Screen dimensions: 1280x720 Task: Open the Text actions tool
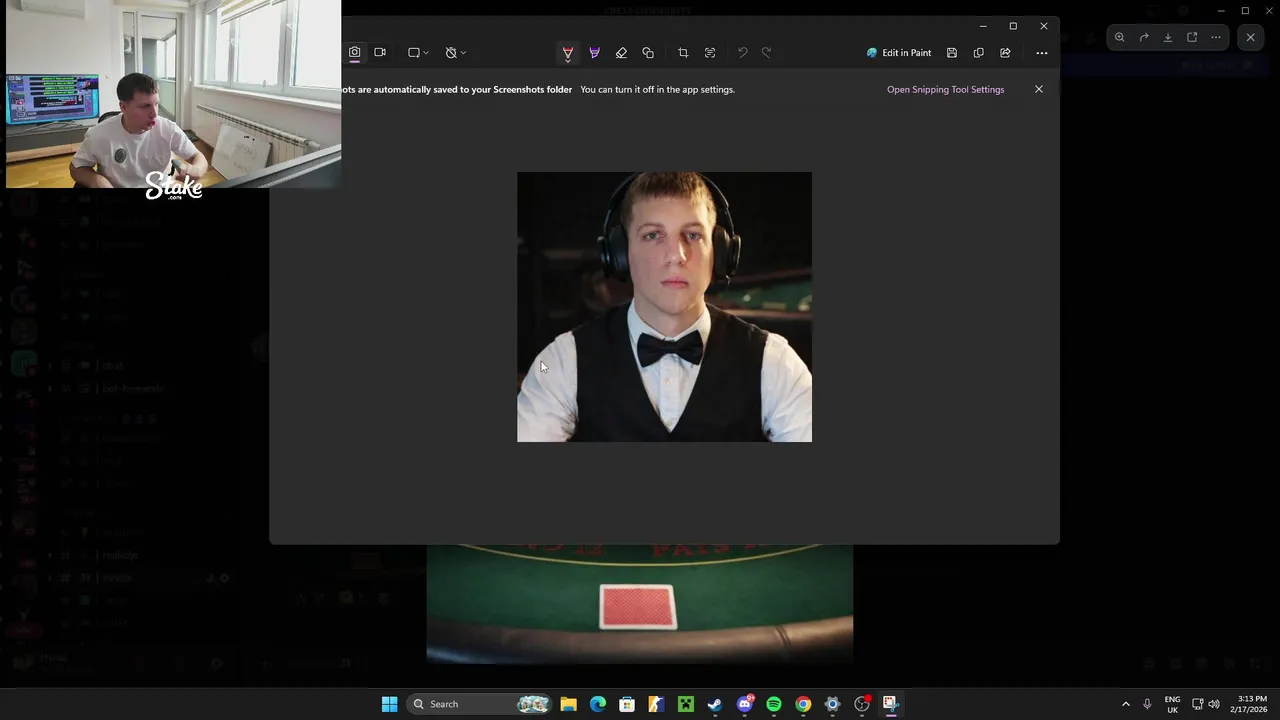click(710, 52)
